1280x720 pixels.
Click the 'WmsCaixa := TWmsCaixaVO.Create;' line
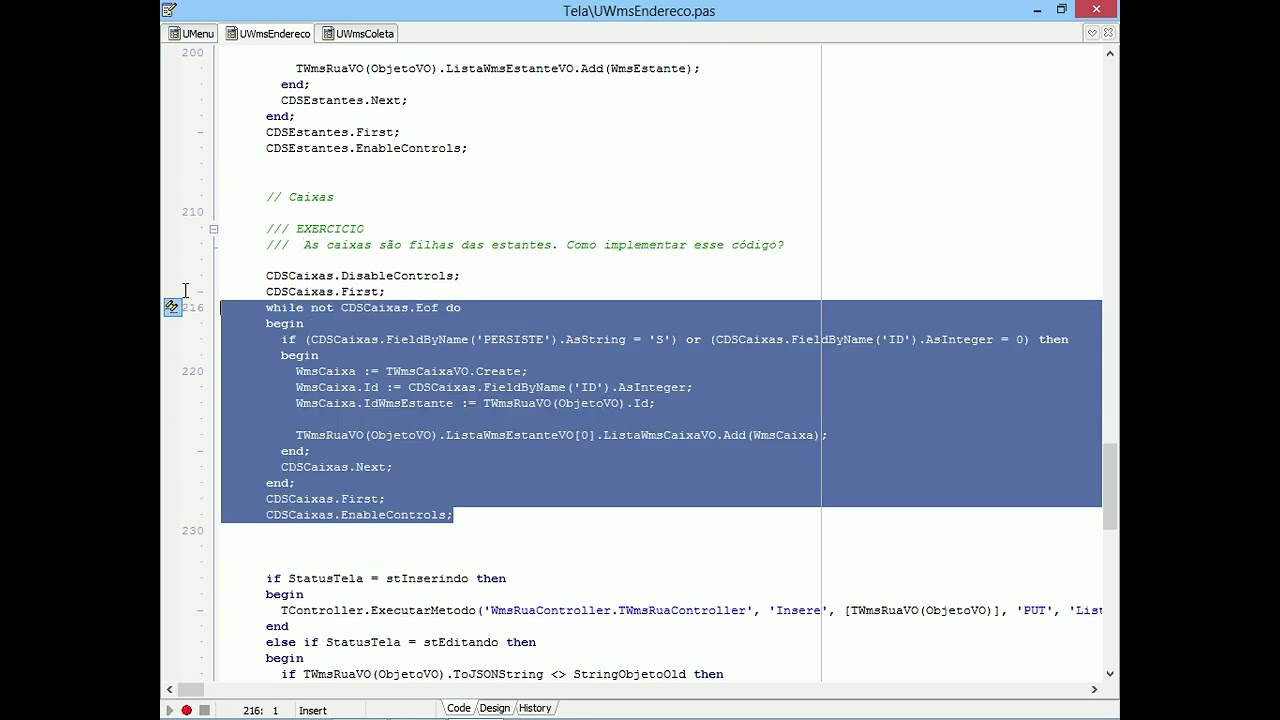coord(411,371)
